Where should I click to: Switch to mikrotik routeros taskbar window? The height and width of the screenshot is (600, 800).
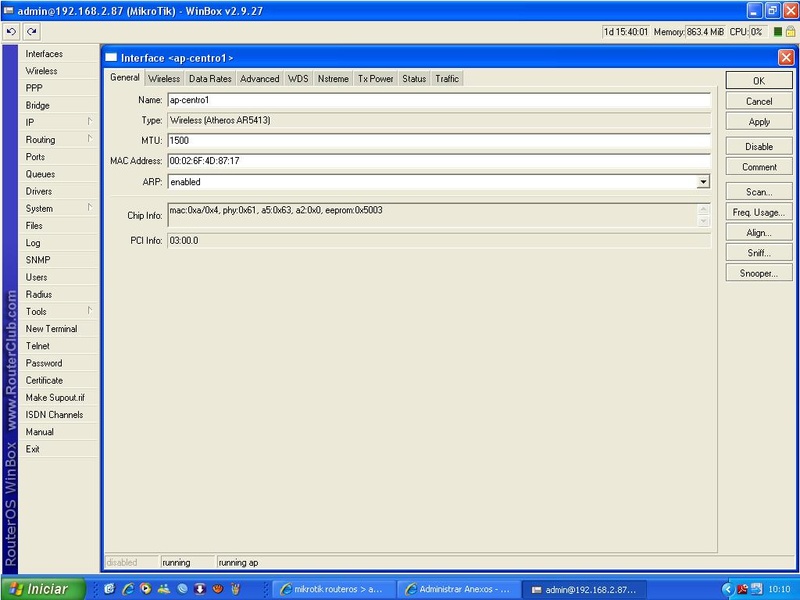tap(334, 589)
